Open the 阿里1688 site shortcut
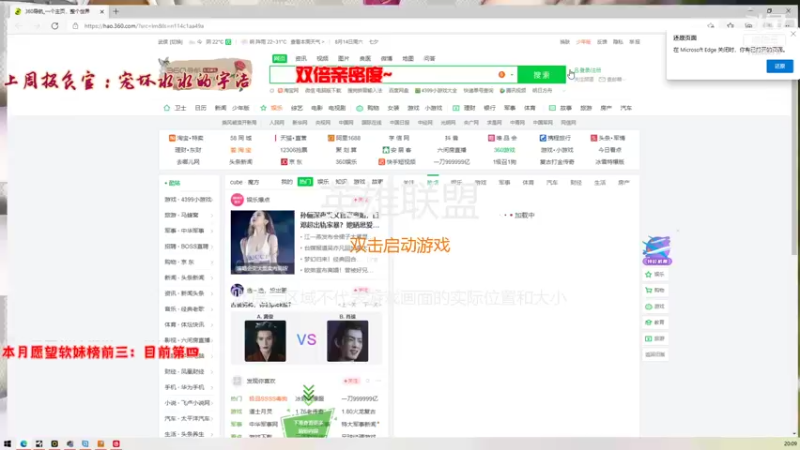This screenshot has height=450, width=800. click(x=344, y=138)
